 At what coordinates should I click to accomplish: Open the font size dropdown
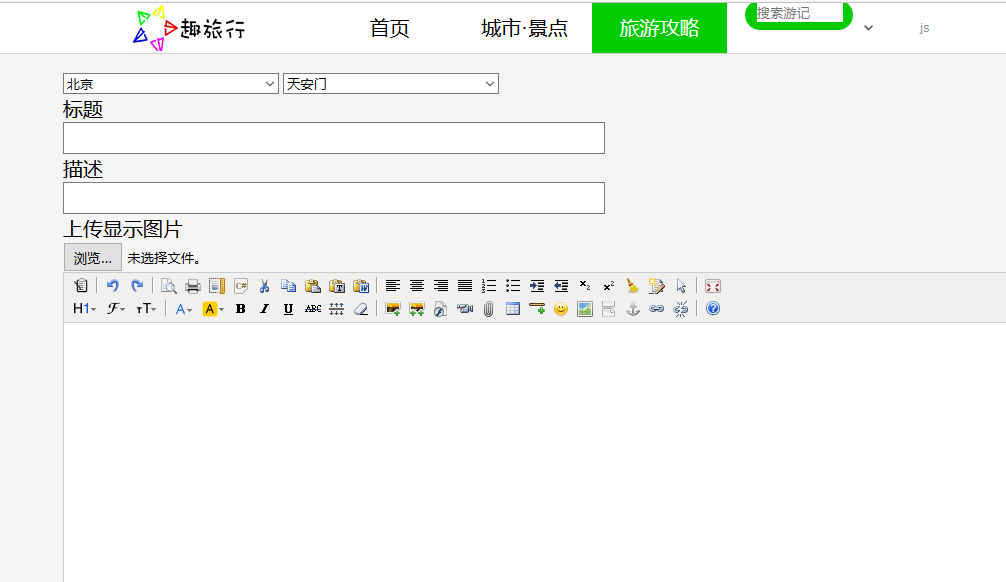(x=146, y=309)
